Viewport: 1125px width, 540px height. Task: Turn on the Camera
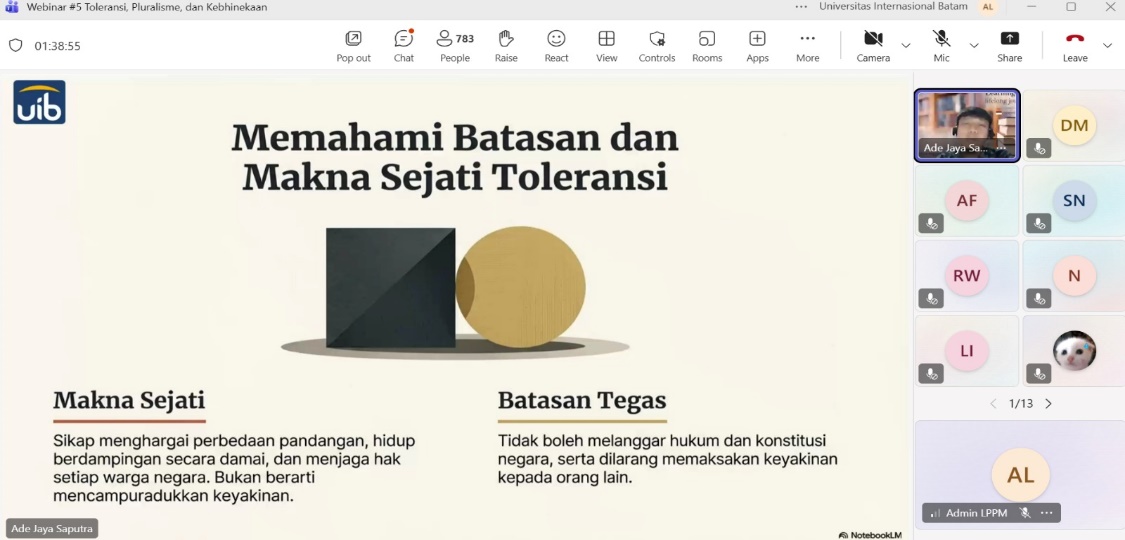coord(873,46)
